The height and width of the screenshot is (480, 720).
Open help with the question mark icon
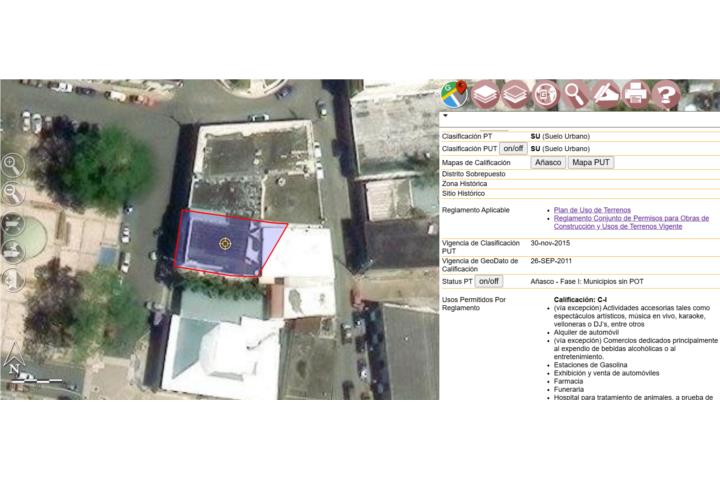[665, 94]
